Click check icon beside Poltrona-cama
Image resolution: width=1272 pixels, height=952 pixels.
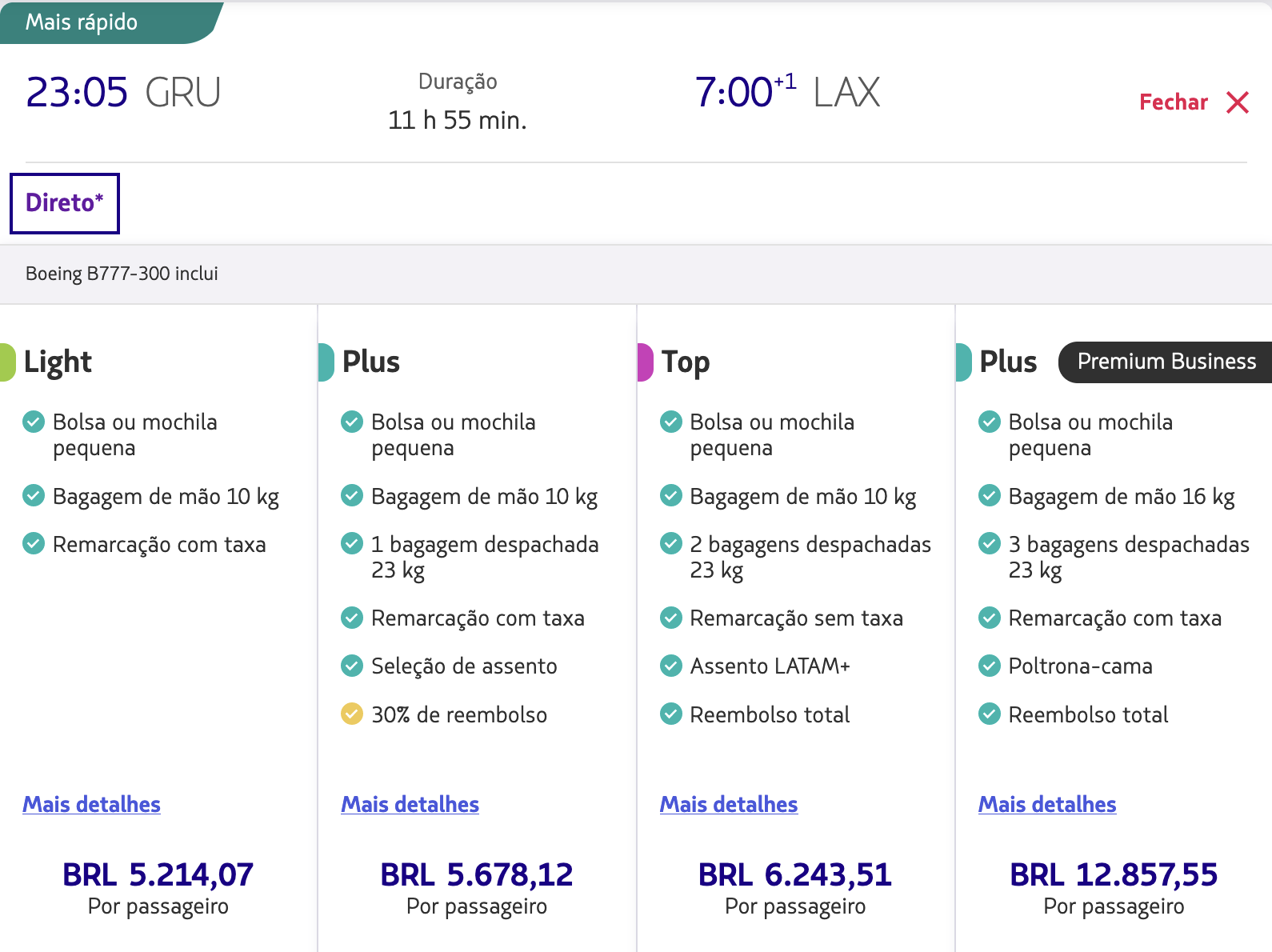tap(990, 665)
